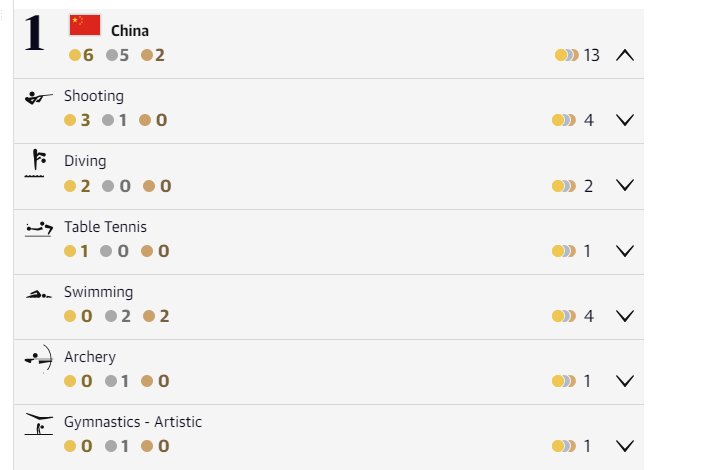Viewport: 710px width, 470px height.
Task: Click the Swimming sport pictogram
Action: [39, 294]
